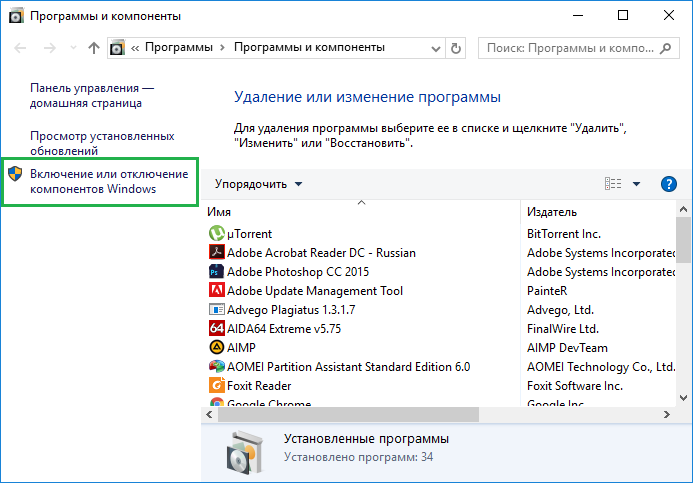This screenshot has height=483, width=693.
Task: Click Установлено программ: 34 status text
Action: [358, 457]
